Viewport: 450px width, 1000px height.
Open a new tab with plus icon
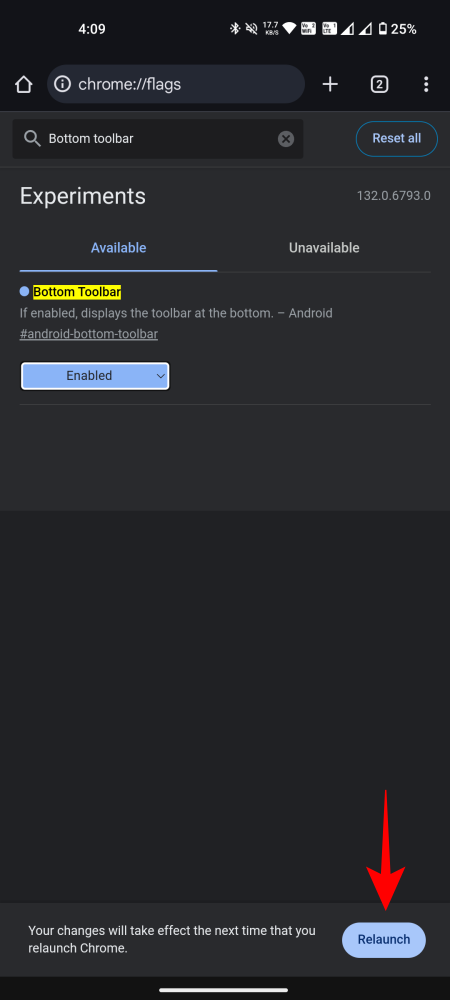pos(330,84)
